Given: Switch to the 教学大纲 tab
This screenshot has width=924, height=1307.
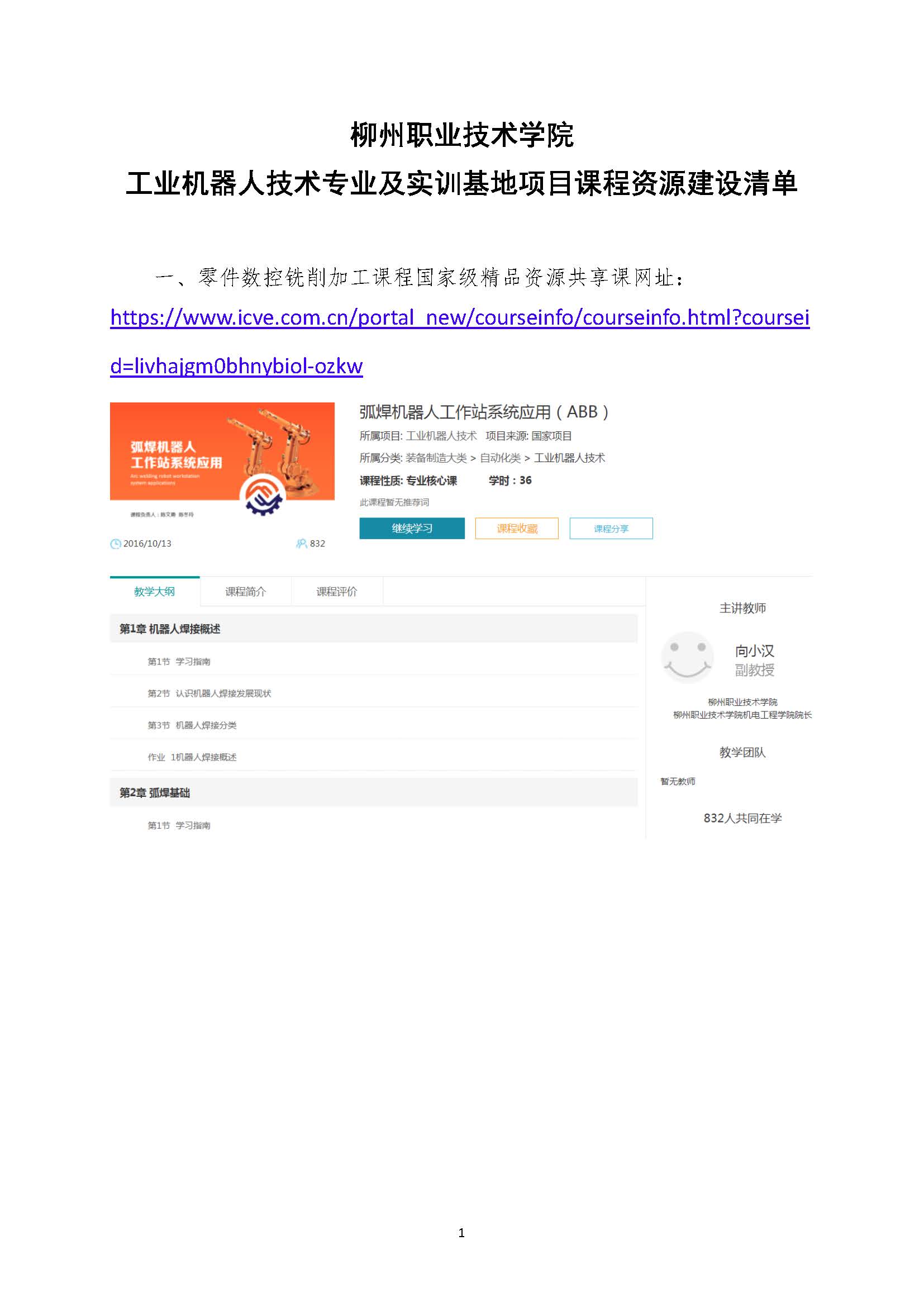Looking at the screenshot, I should click(x=155, y=591).
